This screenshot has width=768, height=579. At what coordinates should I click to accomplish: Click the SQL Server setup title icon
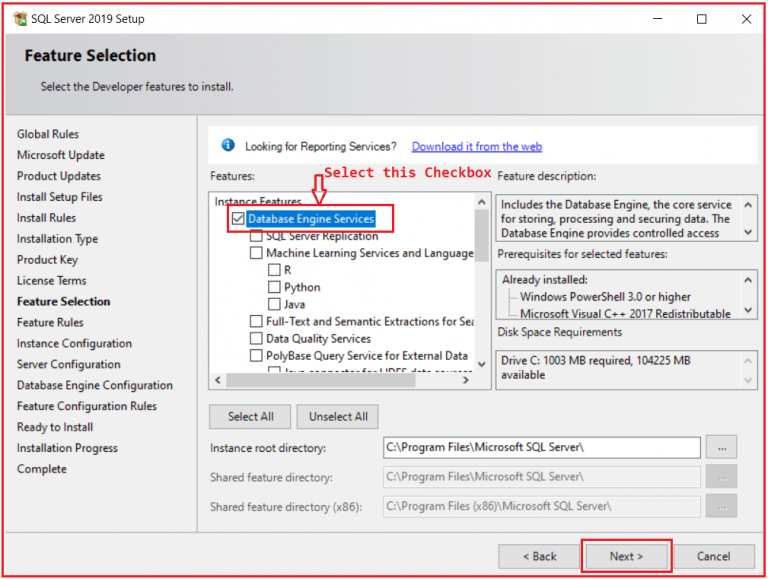click(x=21, y=19)
